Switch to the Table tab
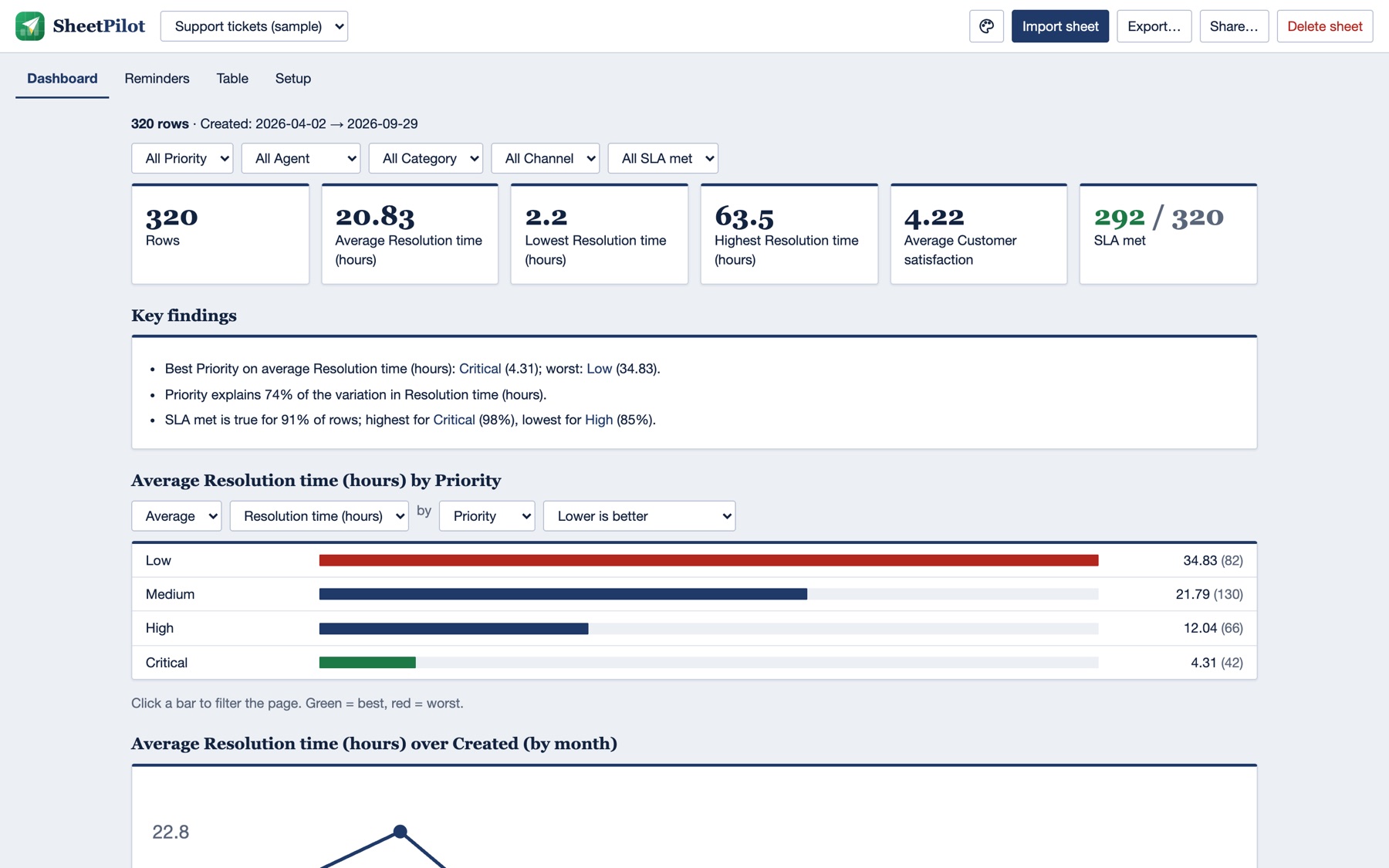 point(232,79)
